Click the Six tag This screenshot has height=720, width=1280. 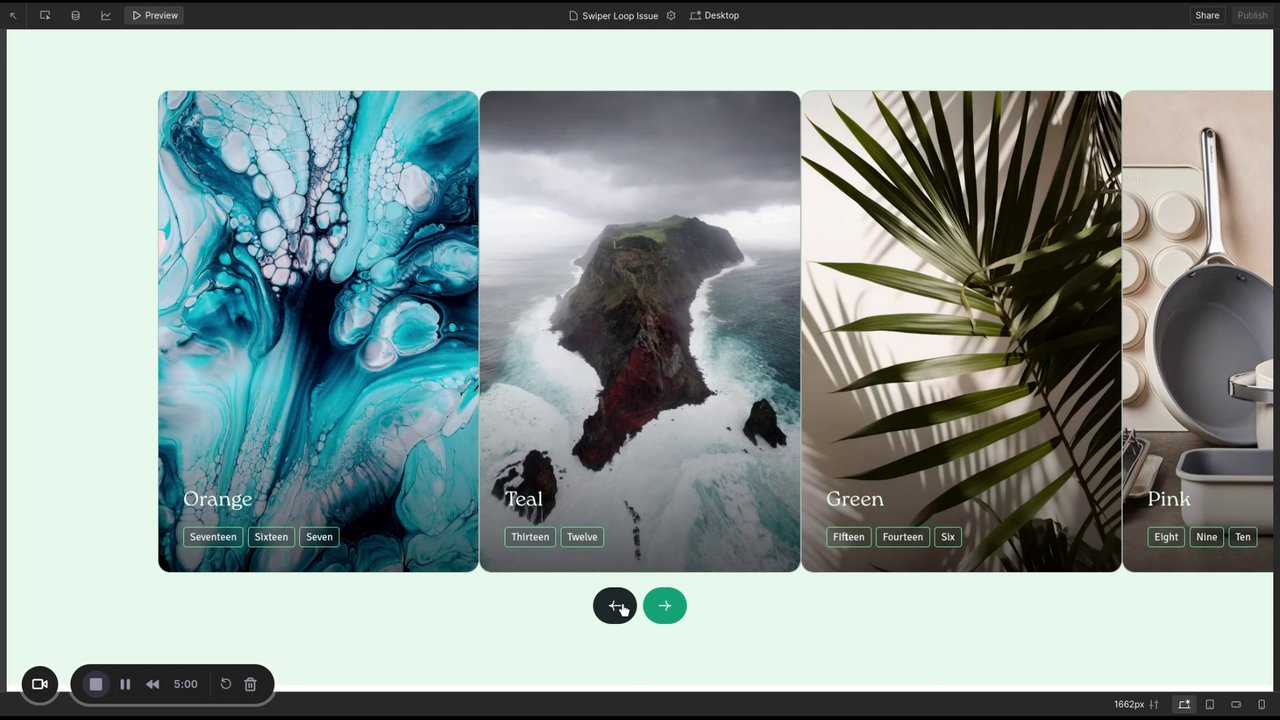(x=948, y=537)
